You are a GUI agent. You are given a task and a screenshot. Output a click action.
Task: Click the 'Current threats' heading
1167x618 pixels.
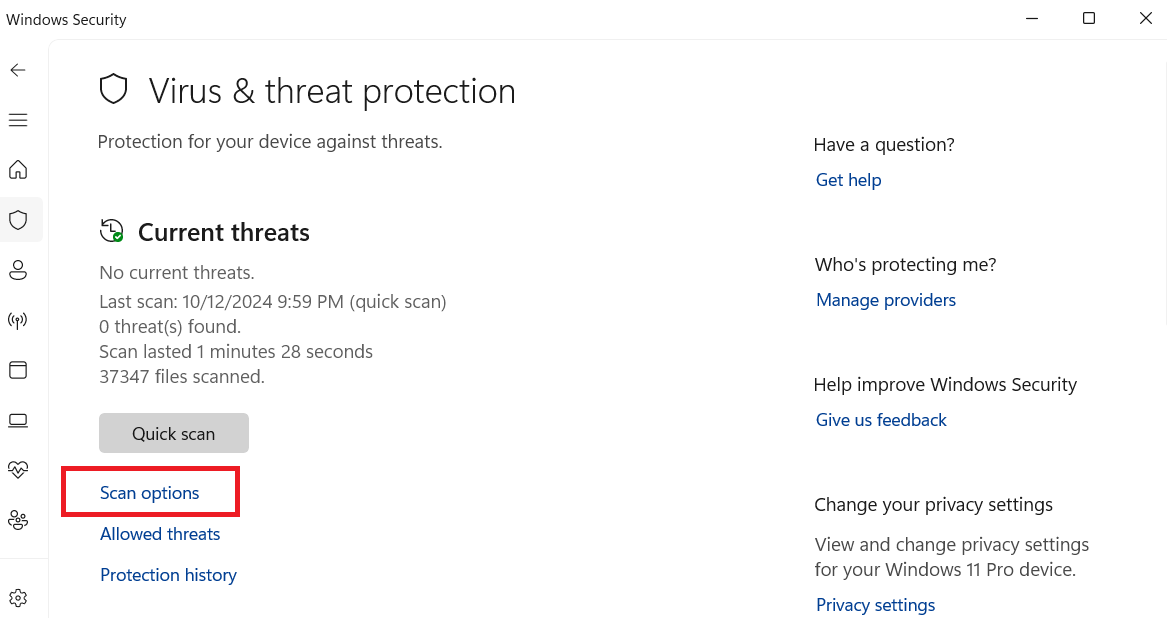[x=224, y=232]
